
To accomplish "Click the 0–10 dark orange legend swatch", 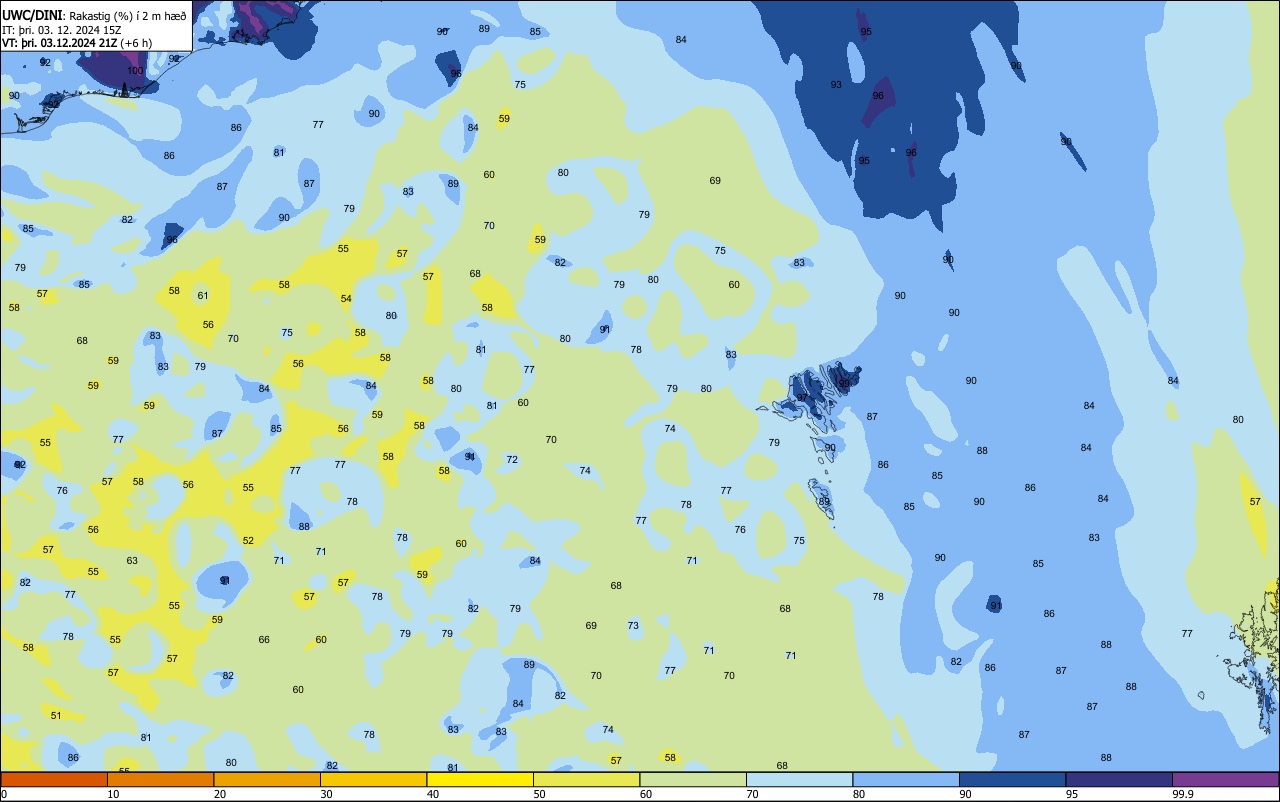I will (x=54, y=779).
